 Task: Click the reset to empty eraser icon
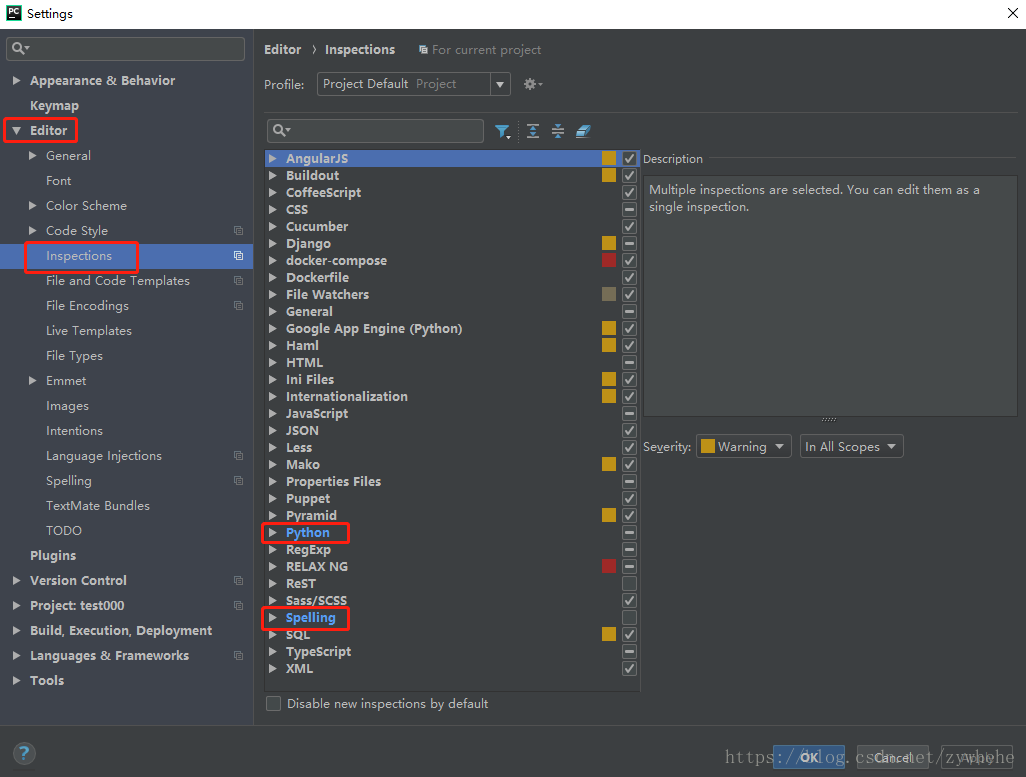(x=583, y=132)
